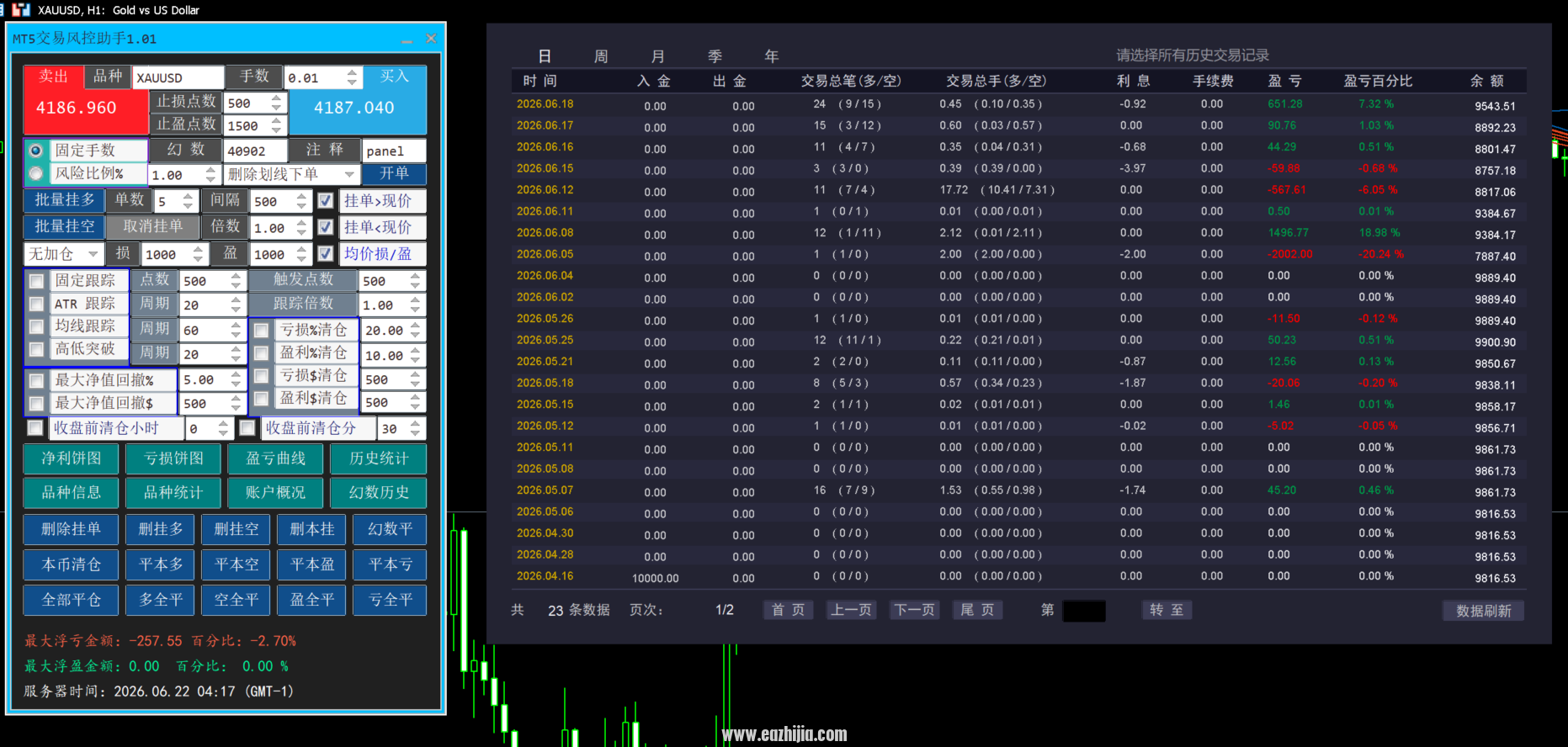Open 品种统计 symbol statistics
This screenshot has height=747, width=1568.
click(x=173, y=493)
